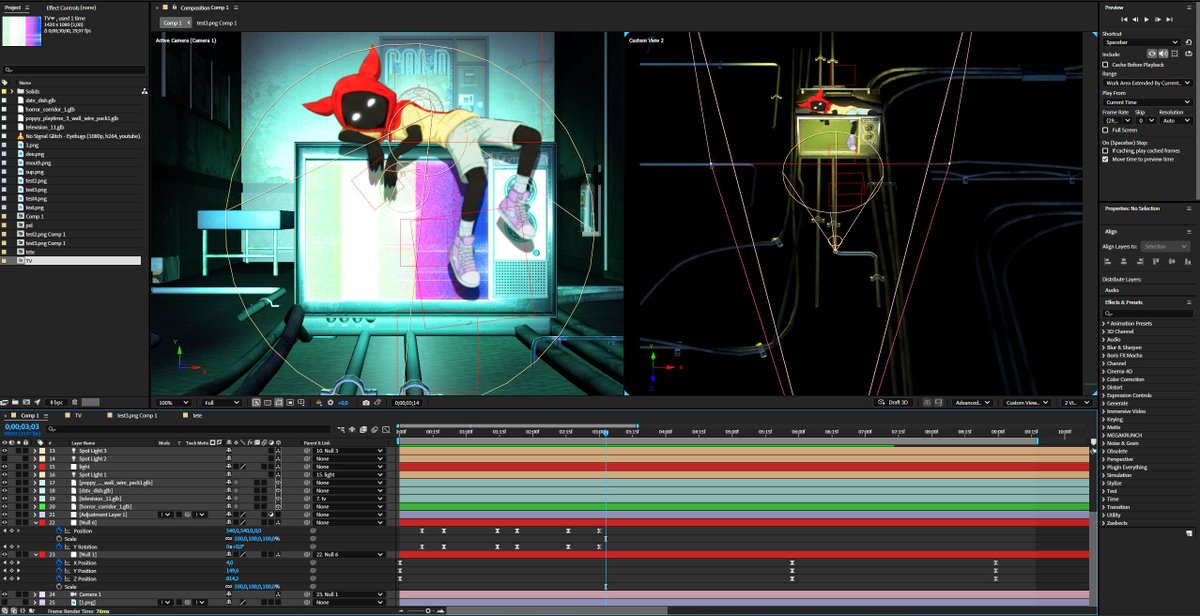Screen dimensions: 1200x616
Task: Switch to the TV timeline tab
Action: 78,415
